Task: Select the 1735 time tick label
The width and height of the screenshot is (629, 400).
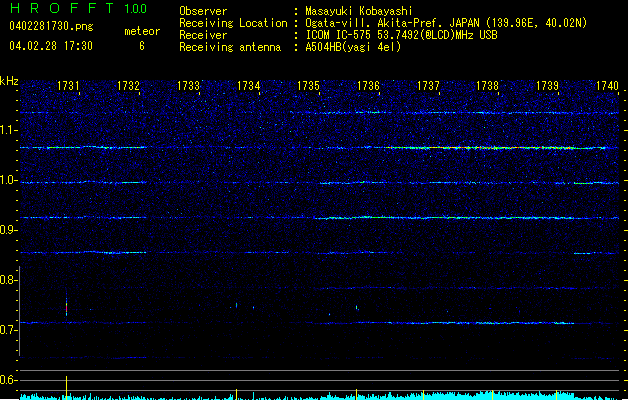Action: coord(308,87)
